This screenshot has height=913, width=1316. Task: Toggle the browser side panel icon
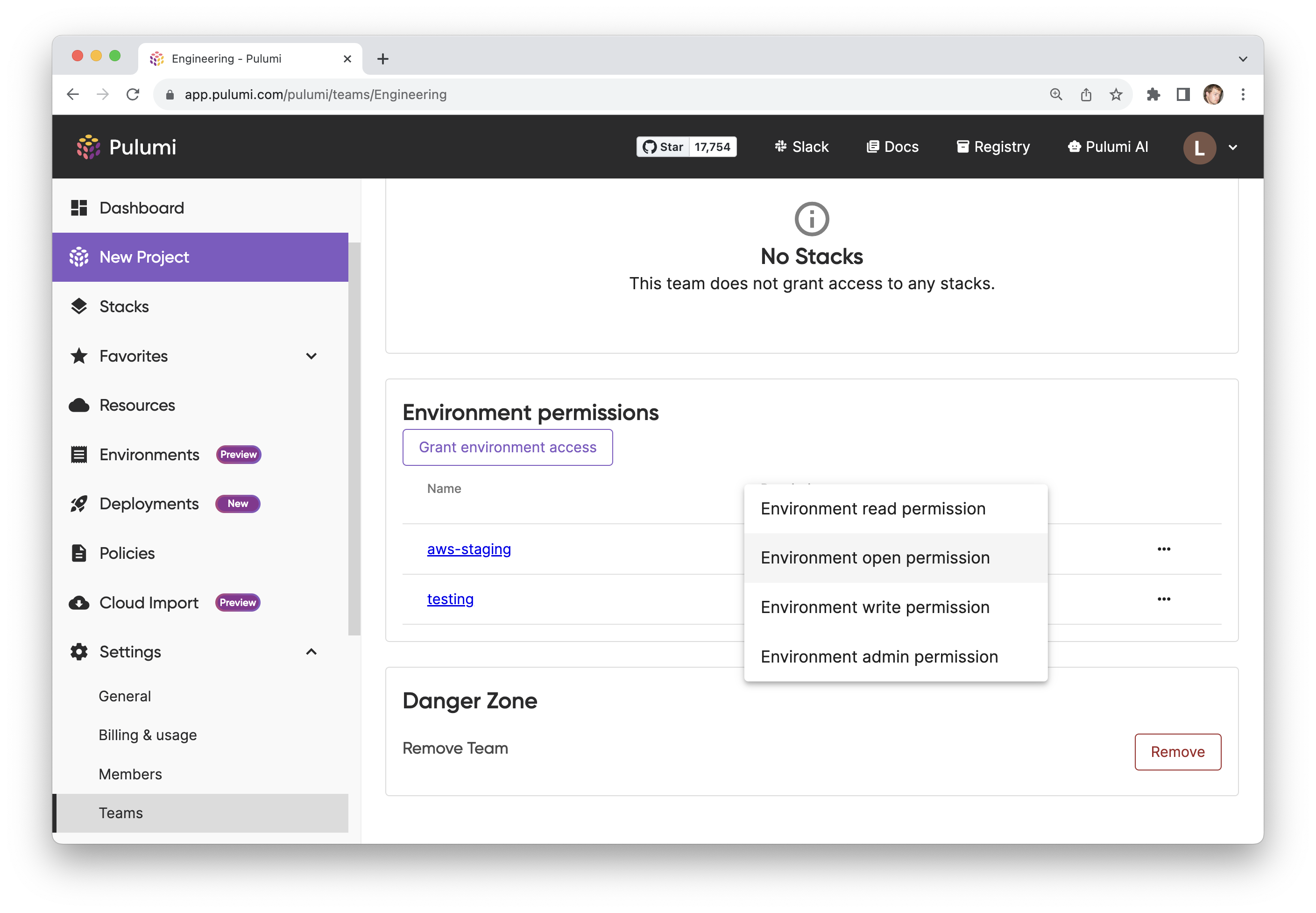(1183, 94)
